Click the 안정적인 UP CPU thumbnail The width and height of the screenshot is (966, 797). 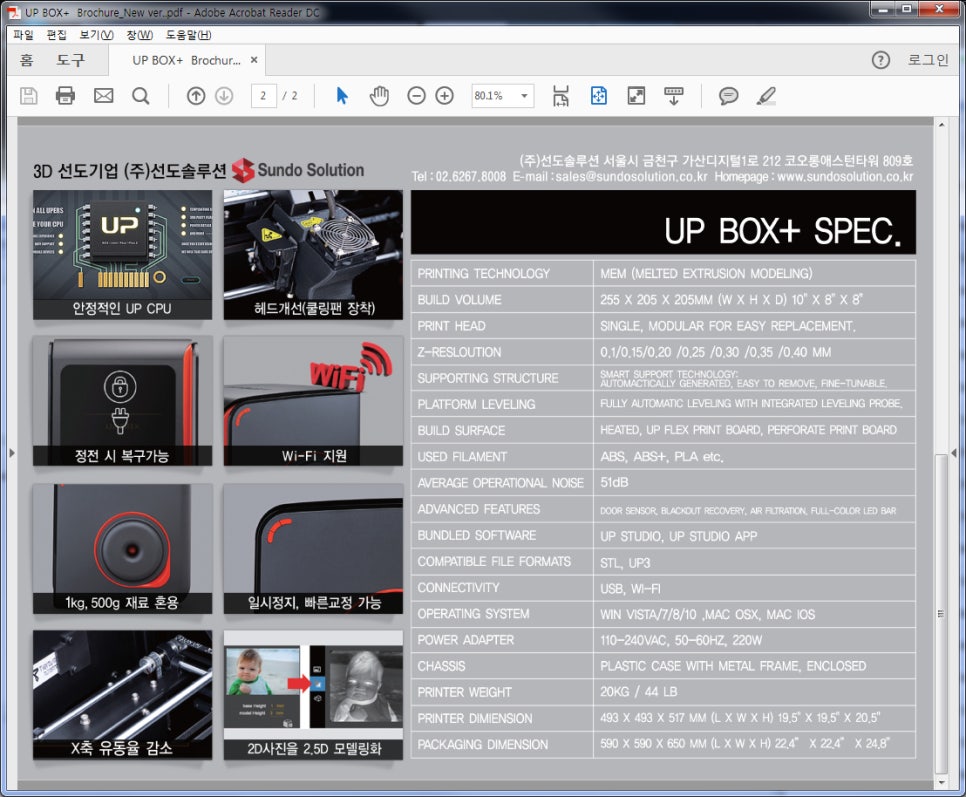pyautogui.click(x=123, y=254)
